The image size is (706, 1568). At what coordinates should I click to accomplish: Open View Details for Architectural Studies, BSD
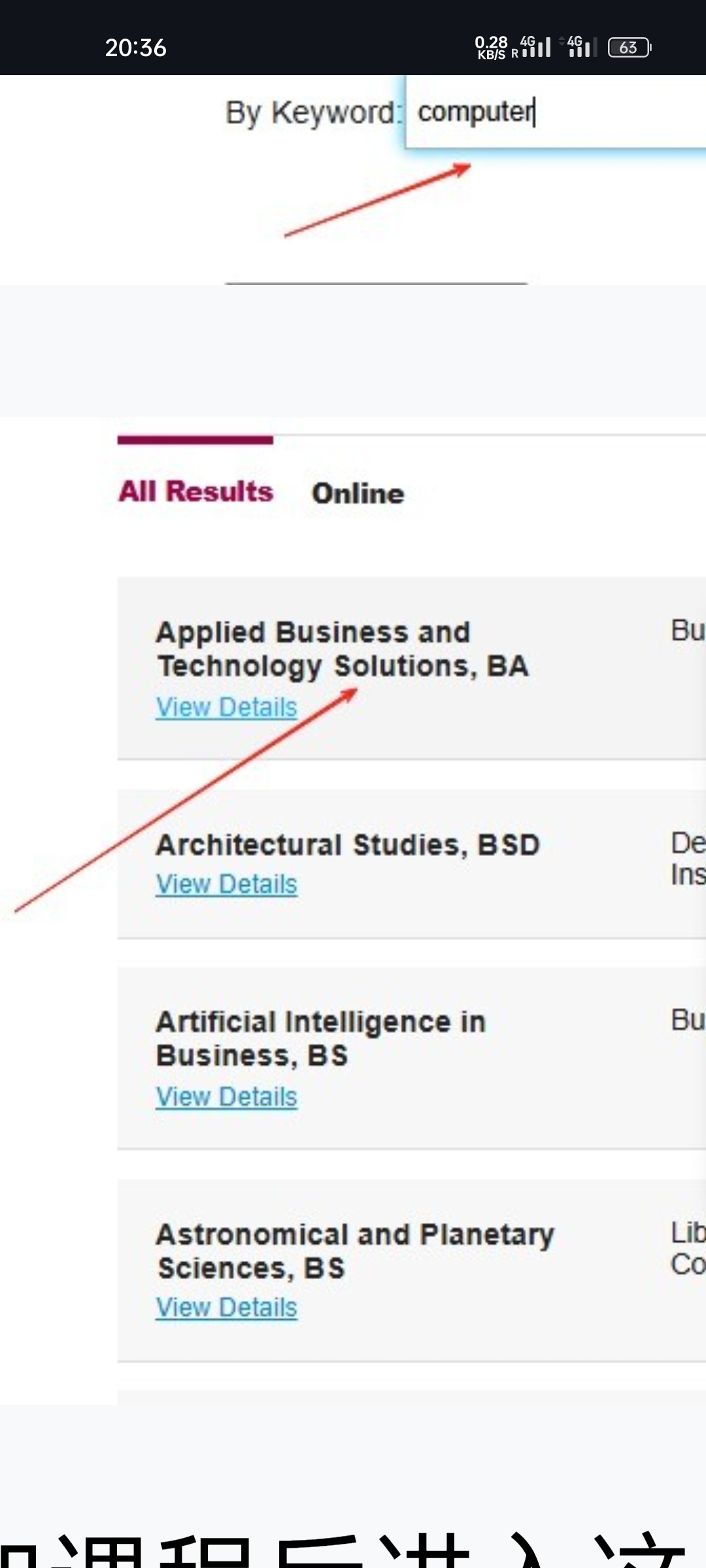pos(226,884)
